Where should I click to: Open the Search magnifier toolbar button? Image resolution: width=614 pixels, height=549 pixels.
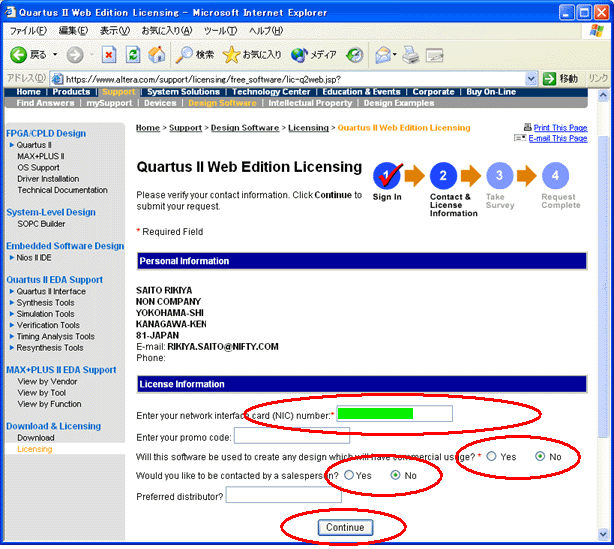185,54
